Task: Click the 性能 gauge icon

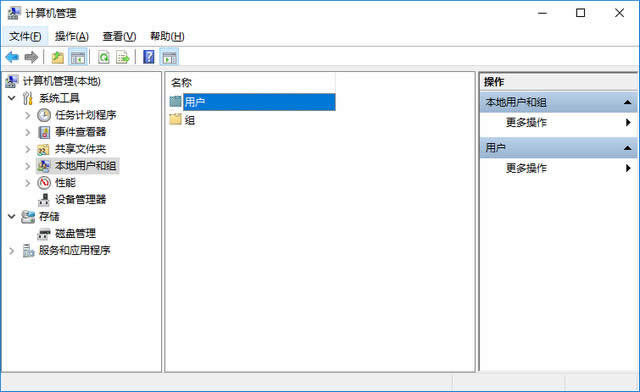Action: 44,183
